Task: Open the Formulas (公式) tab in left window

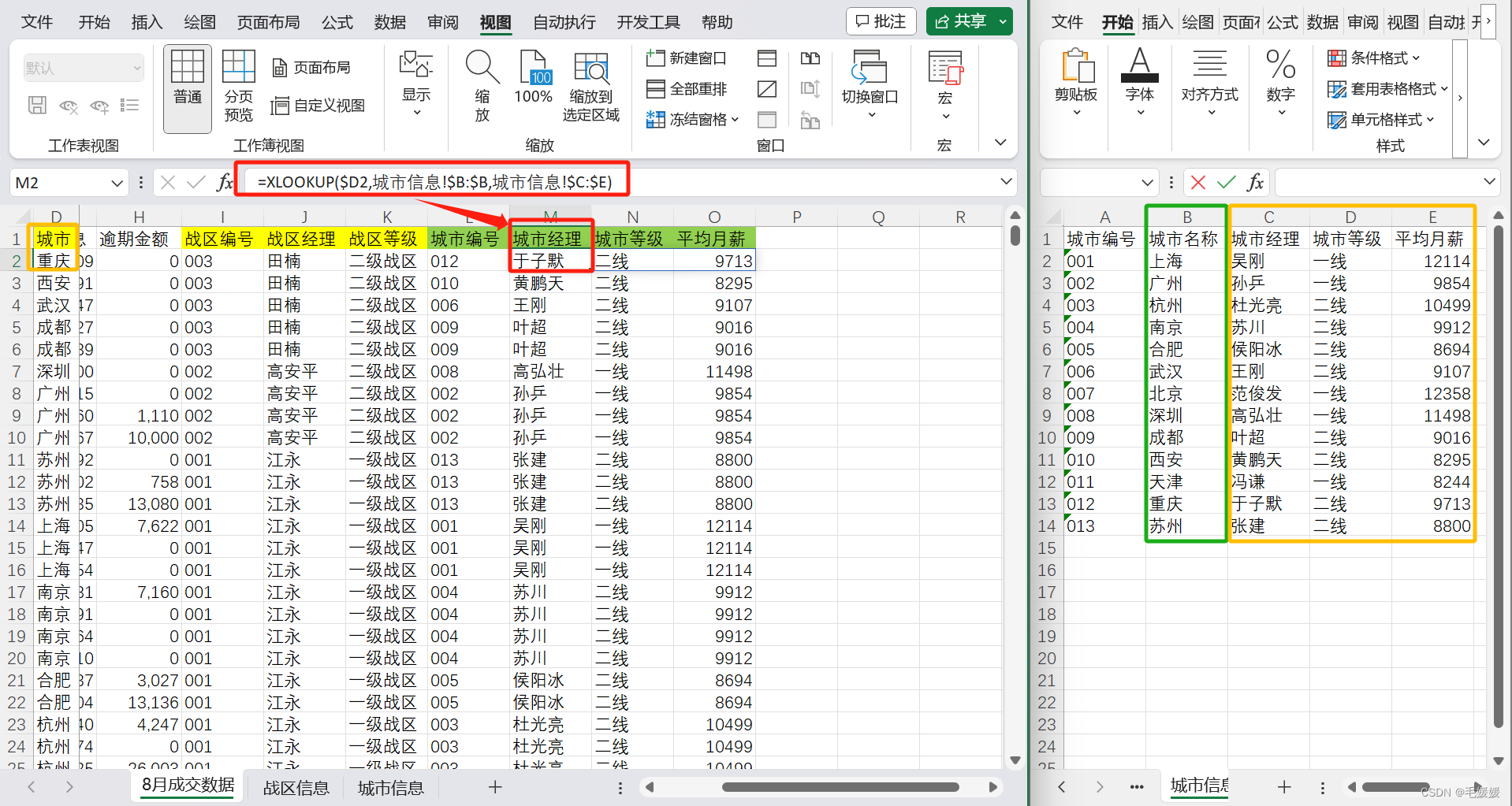Action: (x=337, y=22)
